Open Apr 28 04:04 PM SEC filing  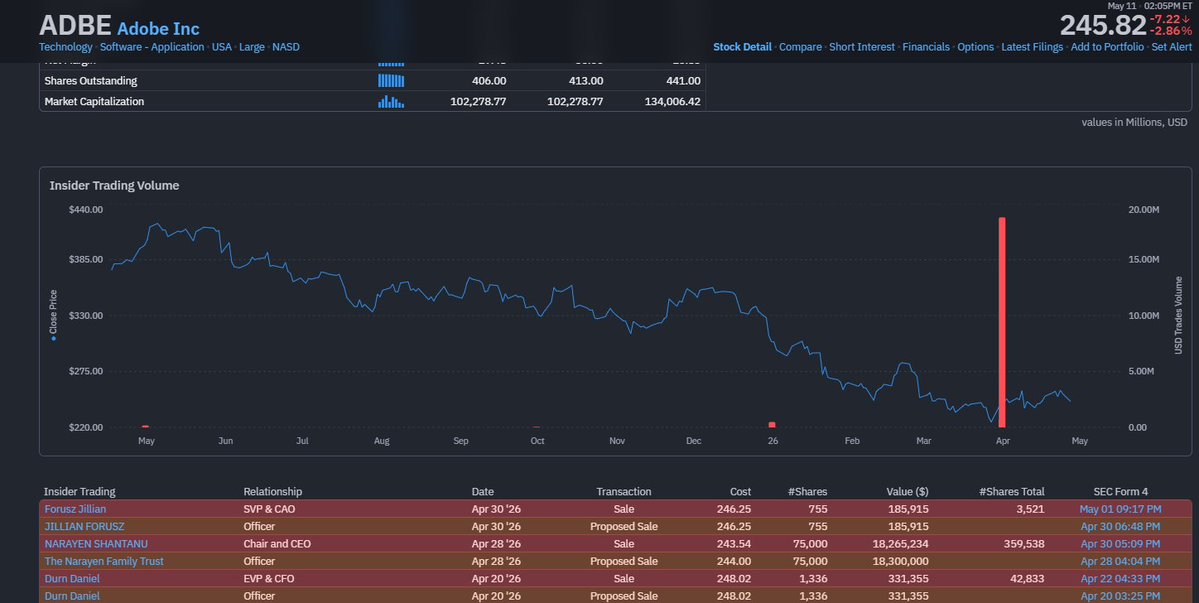(x=1120, y=561)
